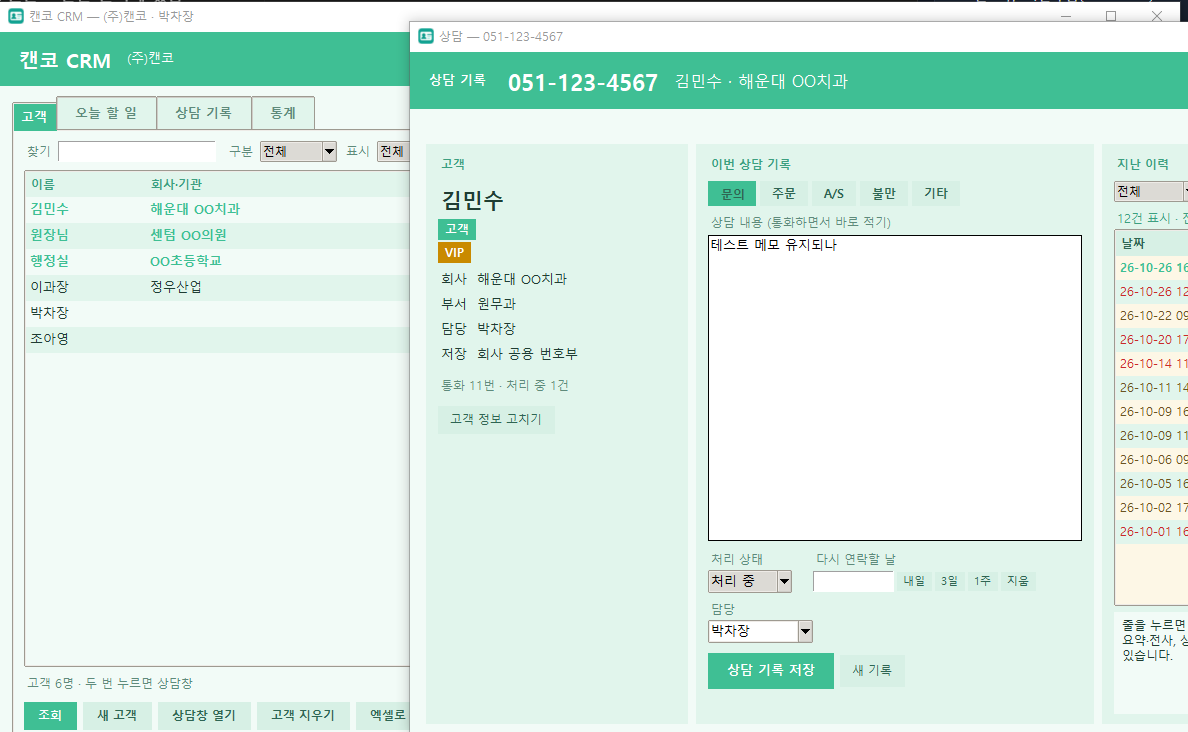Click the 엑셀로 export button
The height and width of the screenshot is (732, 1188).
[x=383, y=715]
